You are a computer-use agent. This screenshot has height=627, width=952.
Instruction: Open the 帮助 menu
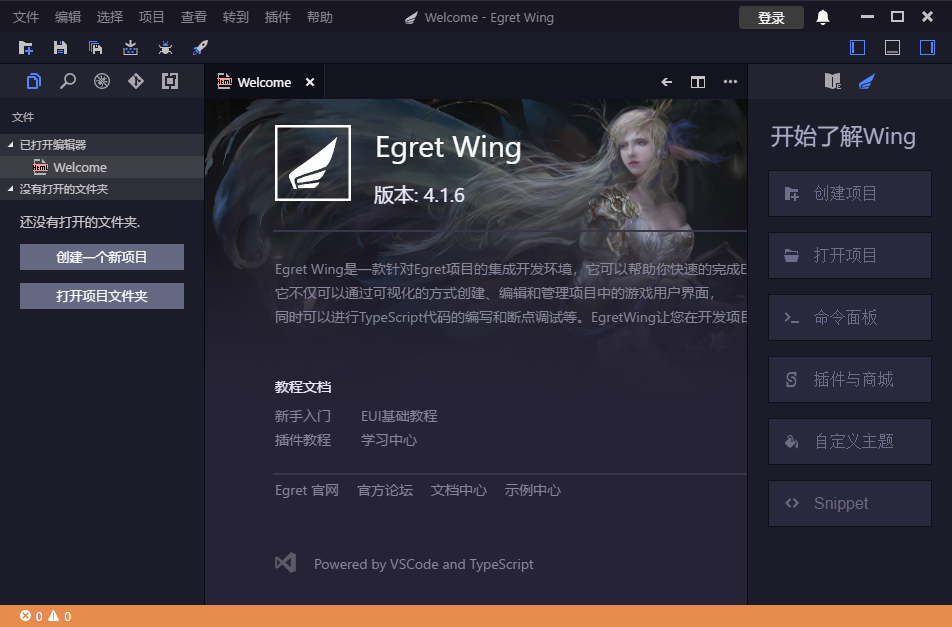point(319,17)
